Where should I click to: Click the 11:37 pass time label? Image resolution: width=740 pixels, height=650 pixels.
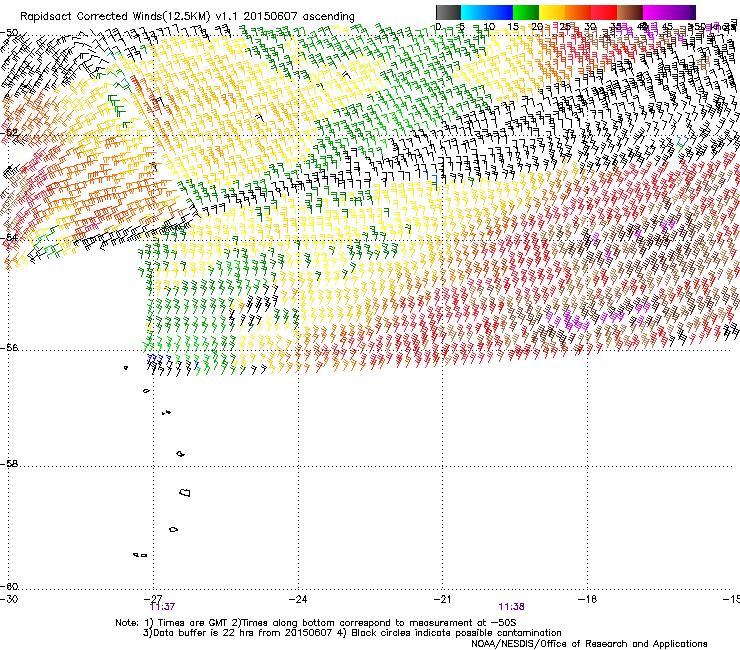point(162,607)
